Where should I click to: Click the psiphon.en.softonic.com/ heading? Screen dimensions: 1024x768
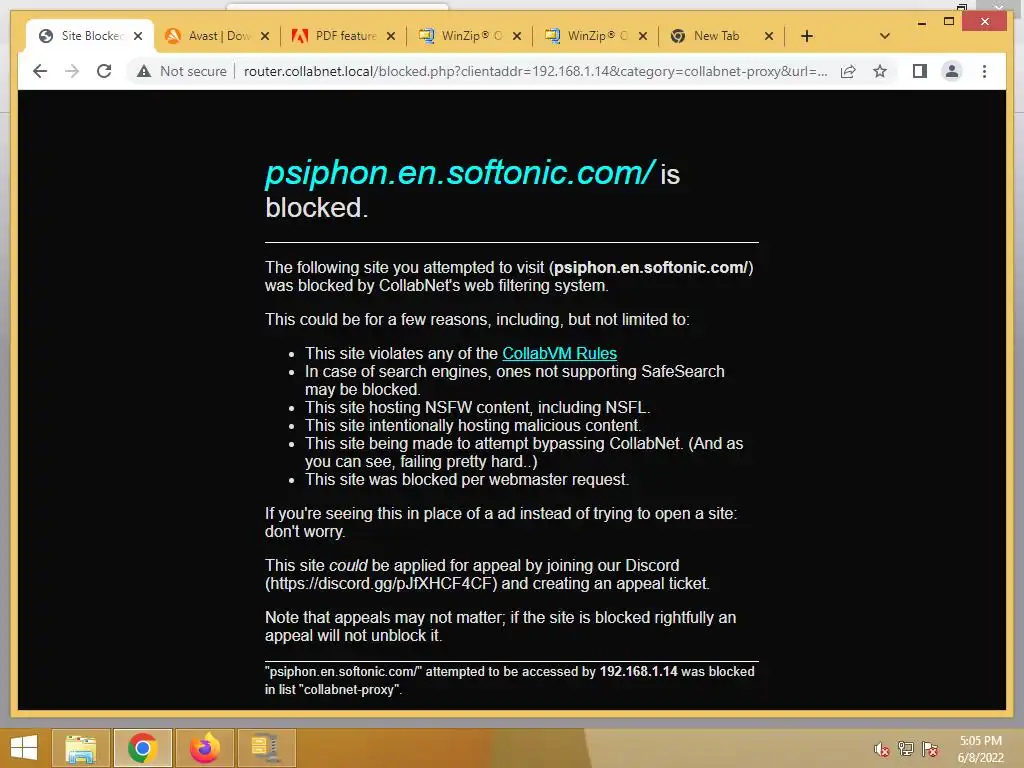(459, 172)
